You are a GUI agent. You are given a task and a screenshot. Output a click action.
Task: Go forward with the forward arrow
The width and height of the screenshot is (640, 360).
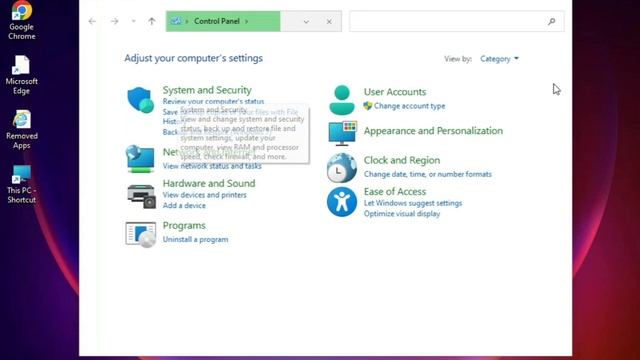pyautogui.click(x=114, y=21)
